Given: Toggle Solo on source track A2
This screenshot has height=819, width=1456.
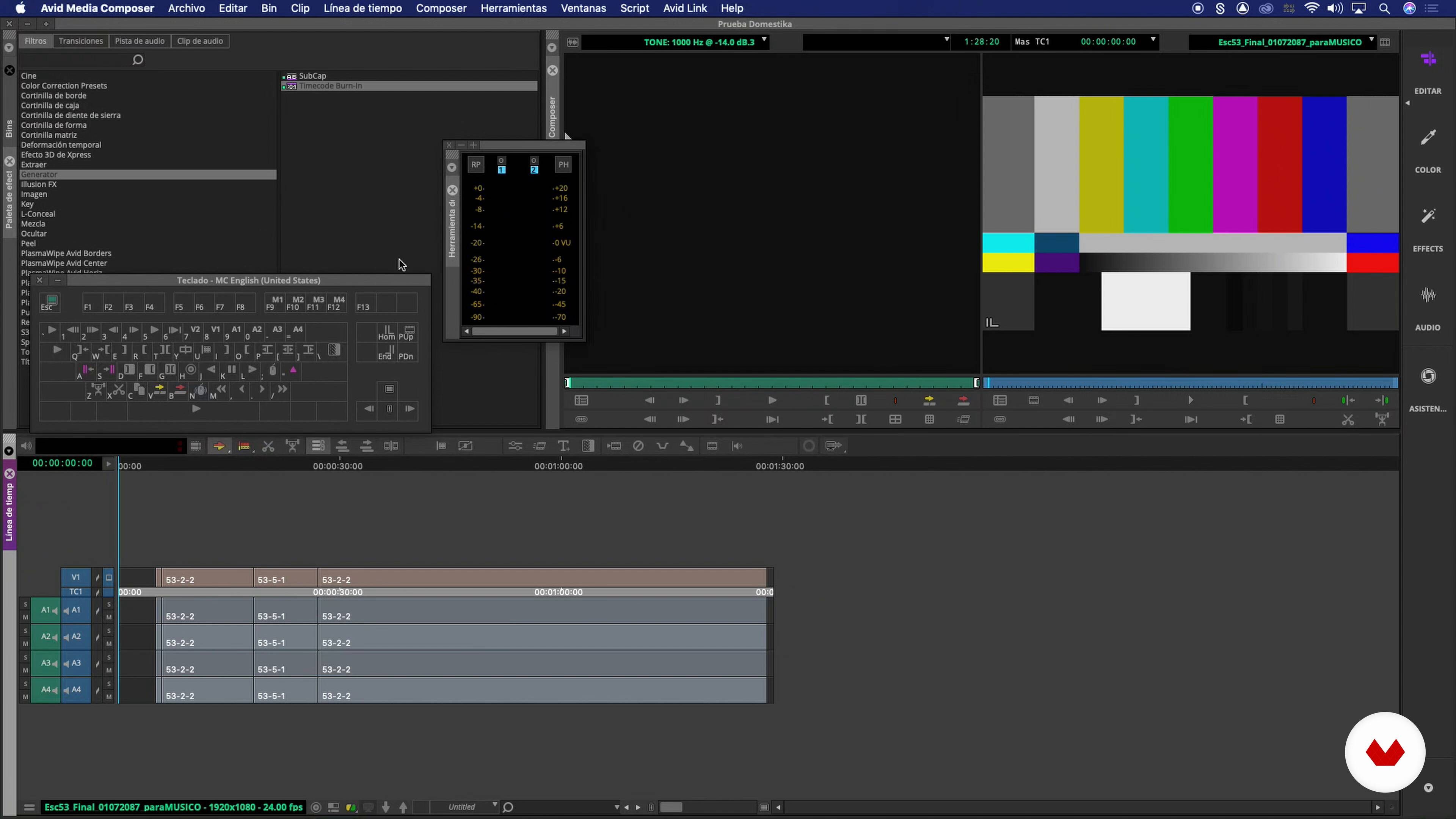Looking at the screenshot, I should coord(25,631).
